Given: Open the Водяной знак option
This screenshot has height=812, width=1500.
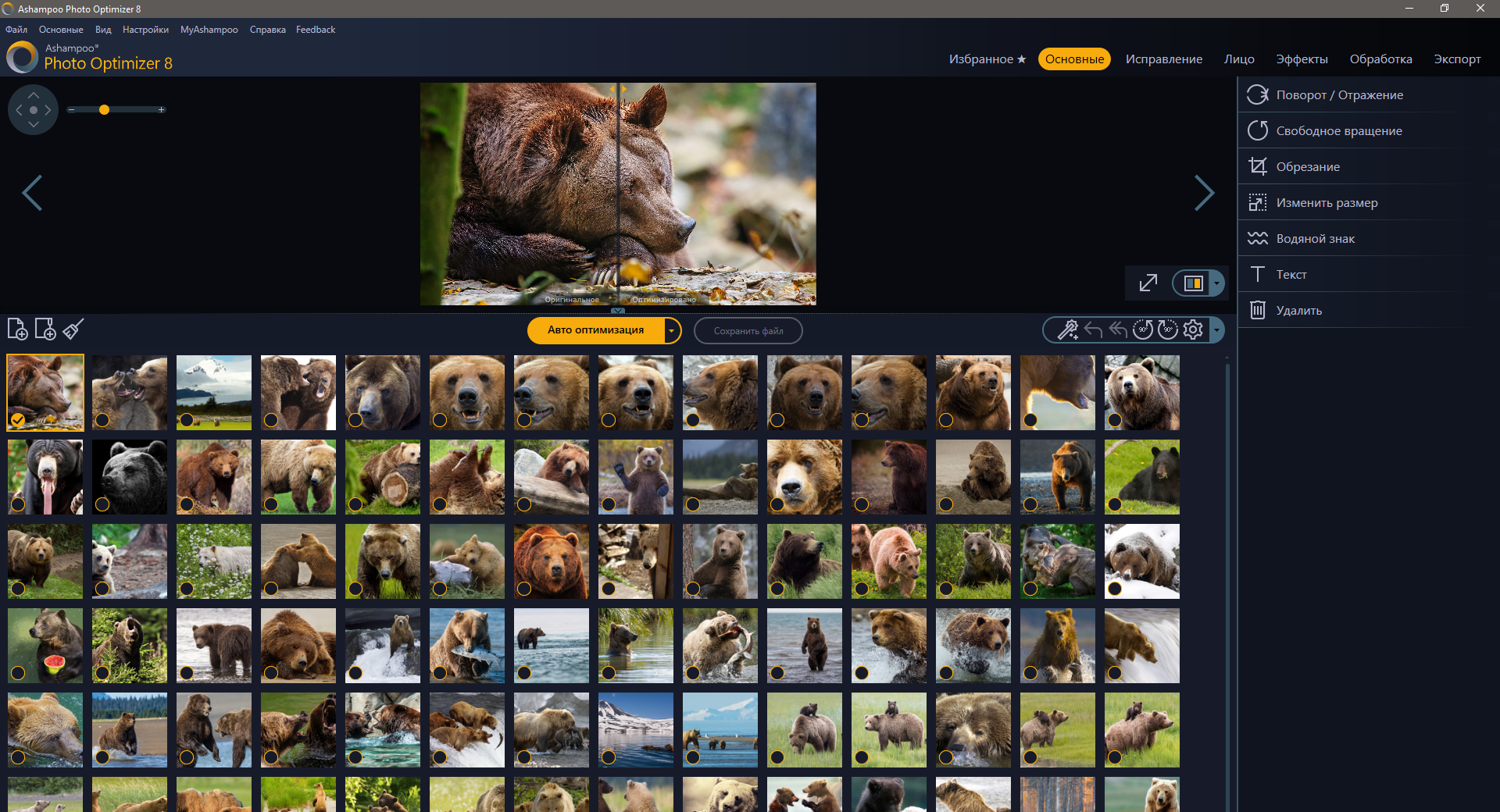Looking at the screenshot, I should click(x=1315, y=239).
